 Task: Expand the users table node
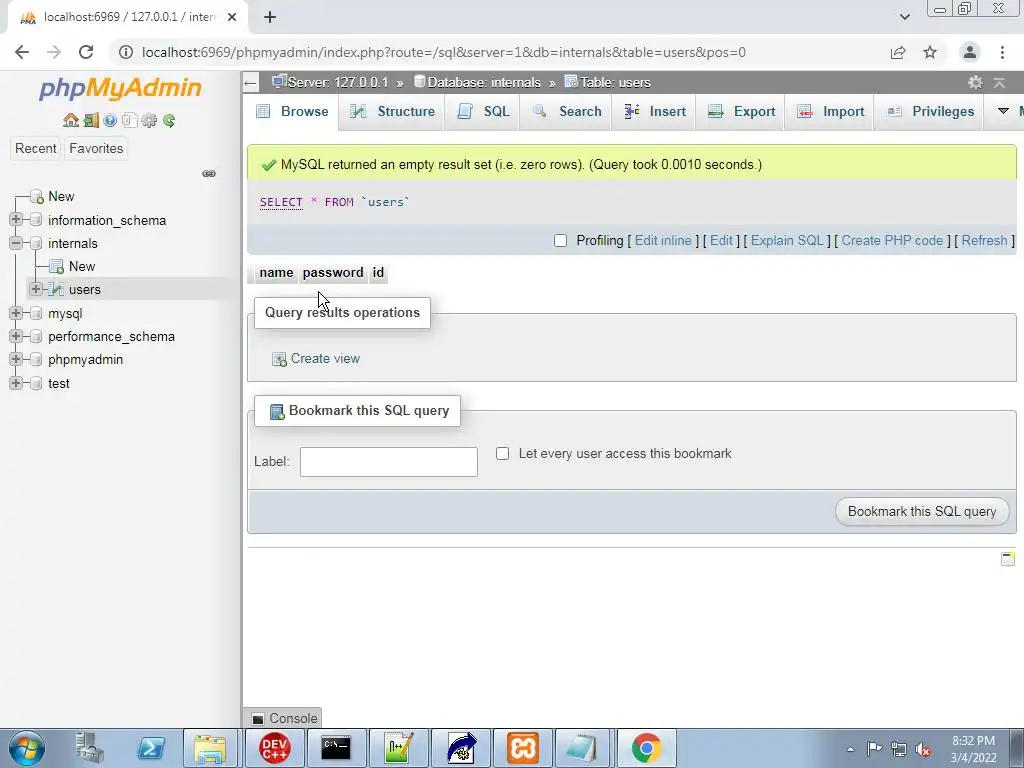tap(36, 289)
